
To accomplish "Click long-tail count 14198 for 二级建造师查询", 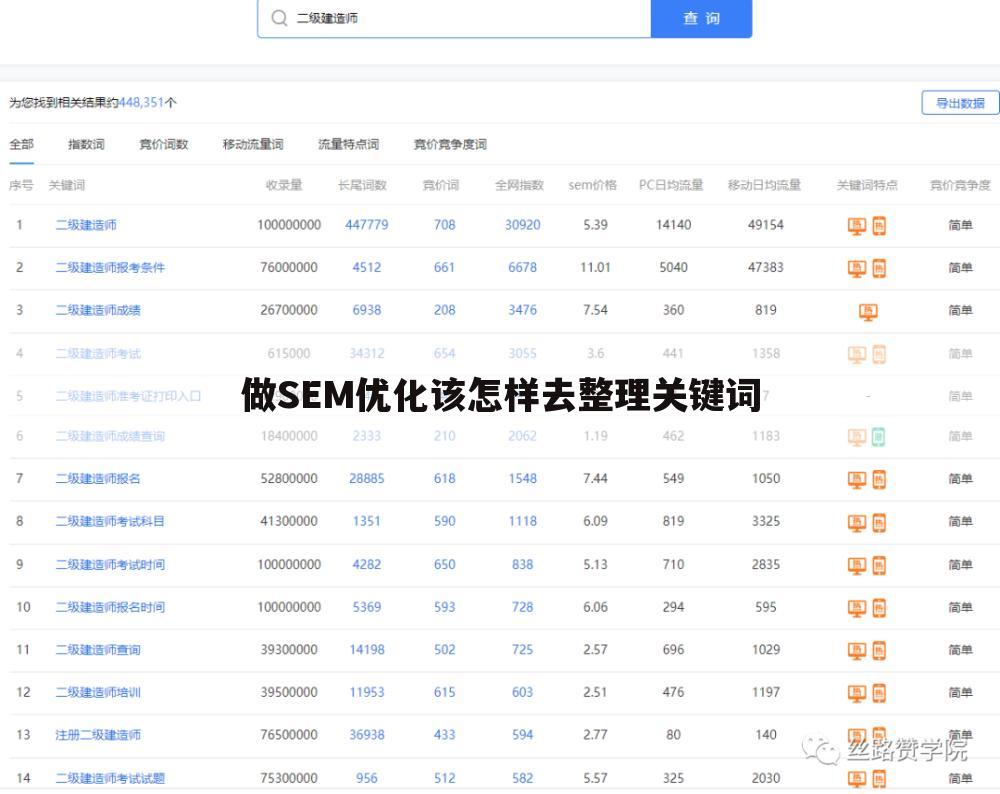I will point(367,649).
